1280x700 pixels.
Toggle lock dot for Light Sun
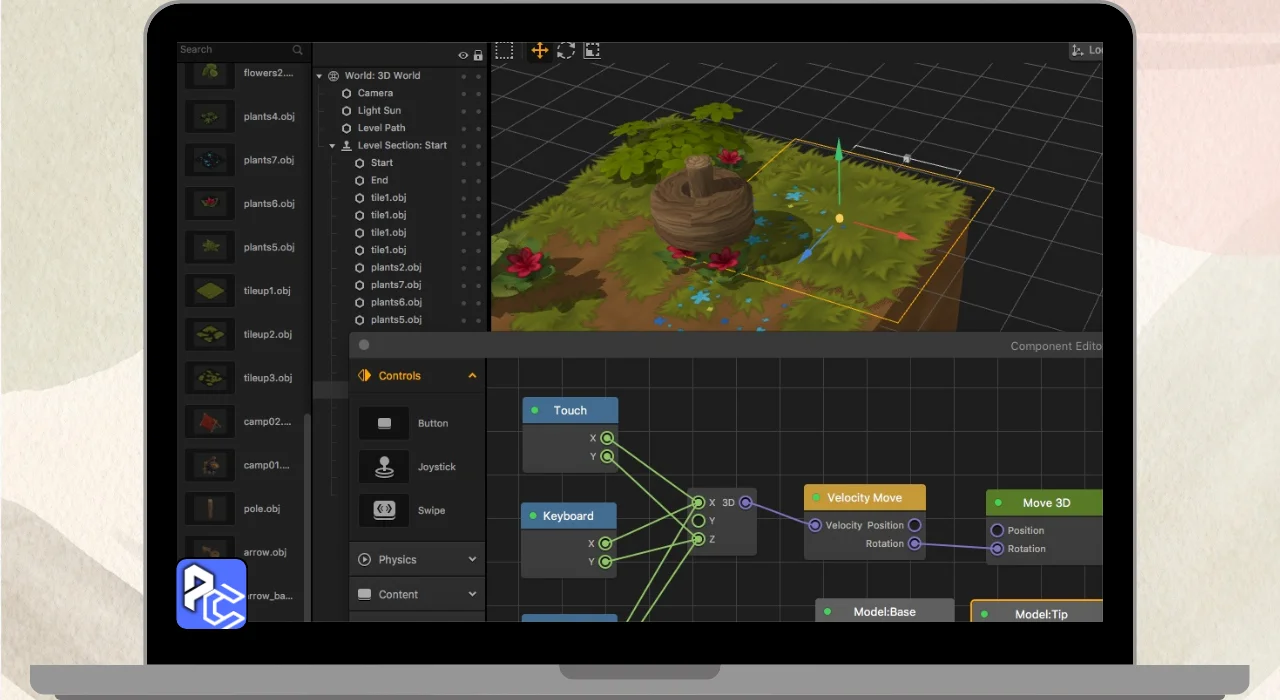coord(478,111)
